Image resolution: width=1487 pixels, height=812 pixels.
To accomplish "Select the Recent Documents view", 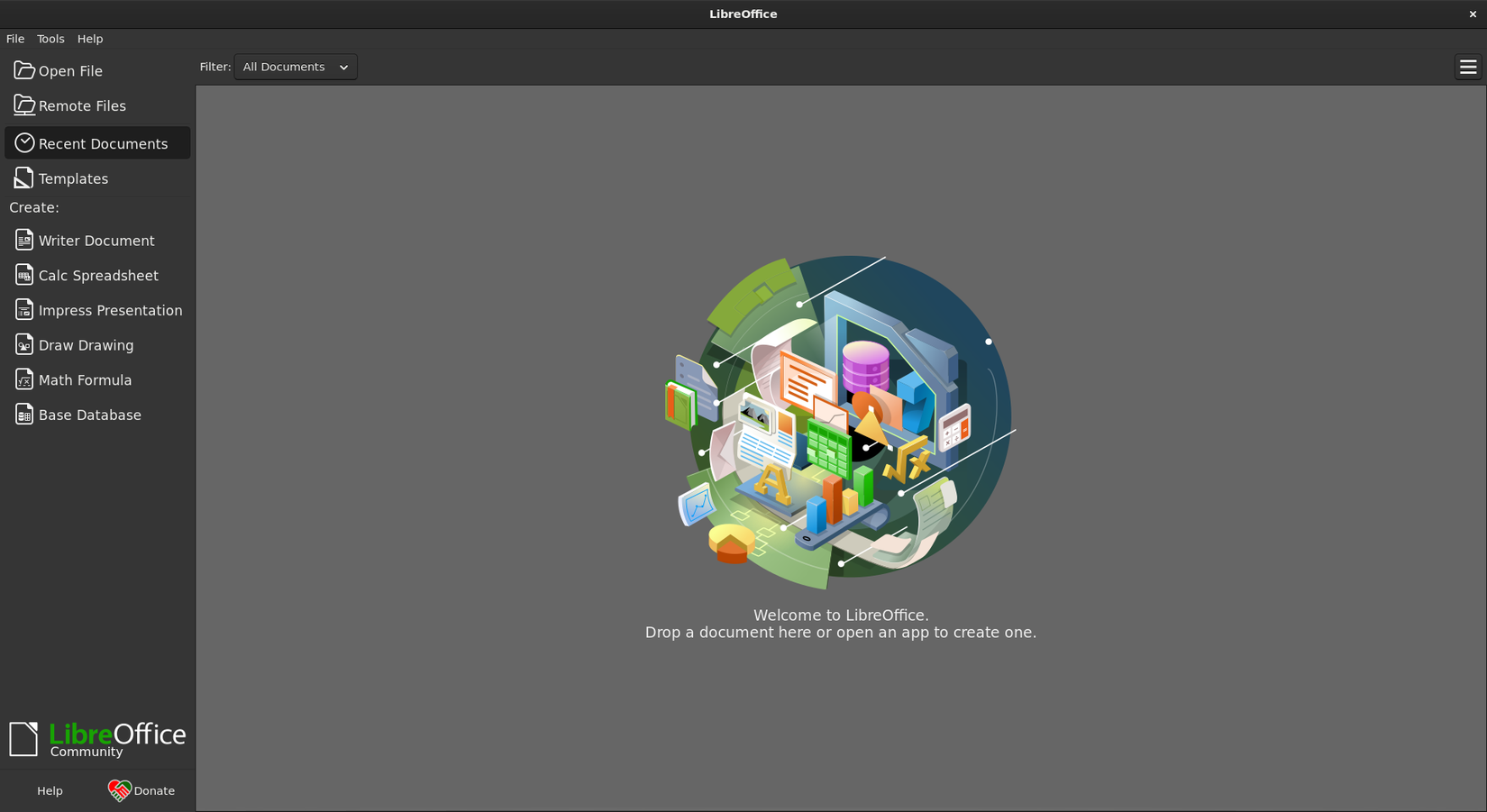I will click(103, 142).
